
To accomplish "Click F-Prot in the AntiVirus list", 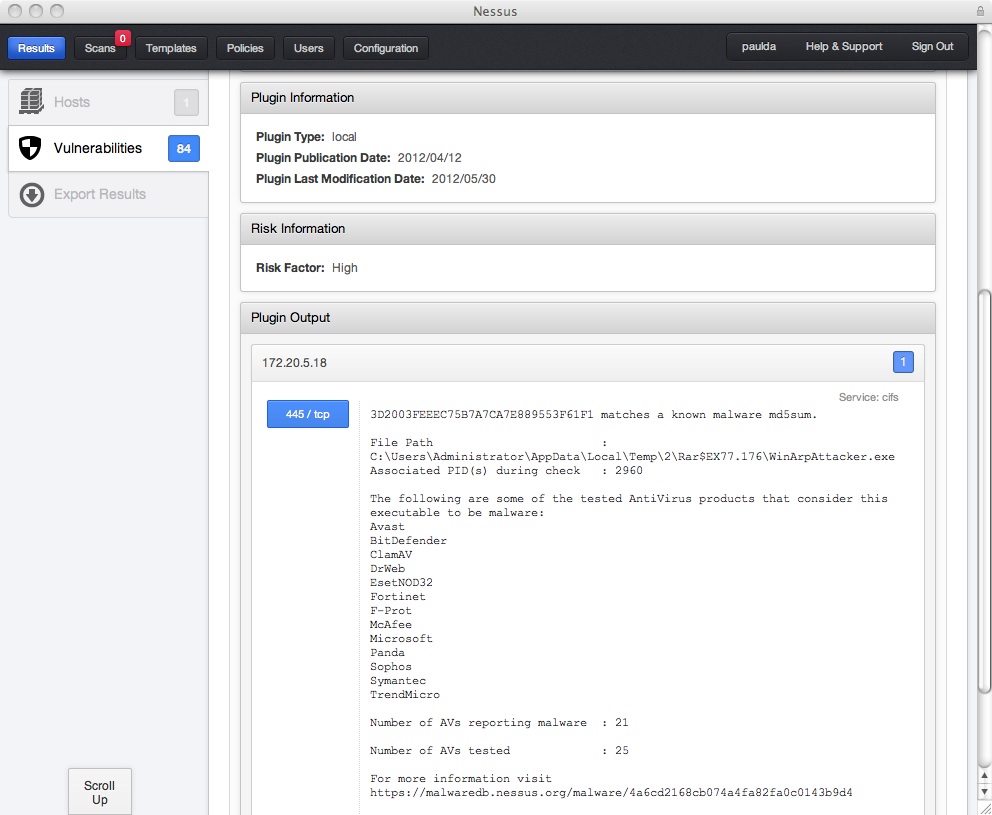I will pos(391,611).
